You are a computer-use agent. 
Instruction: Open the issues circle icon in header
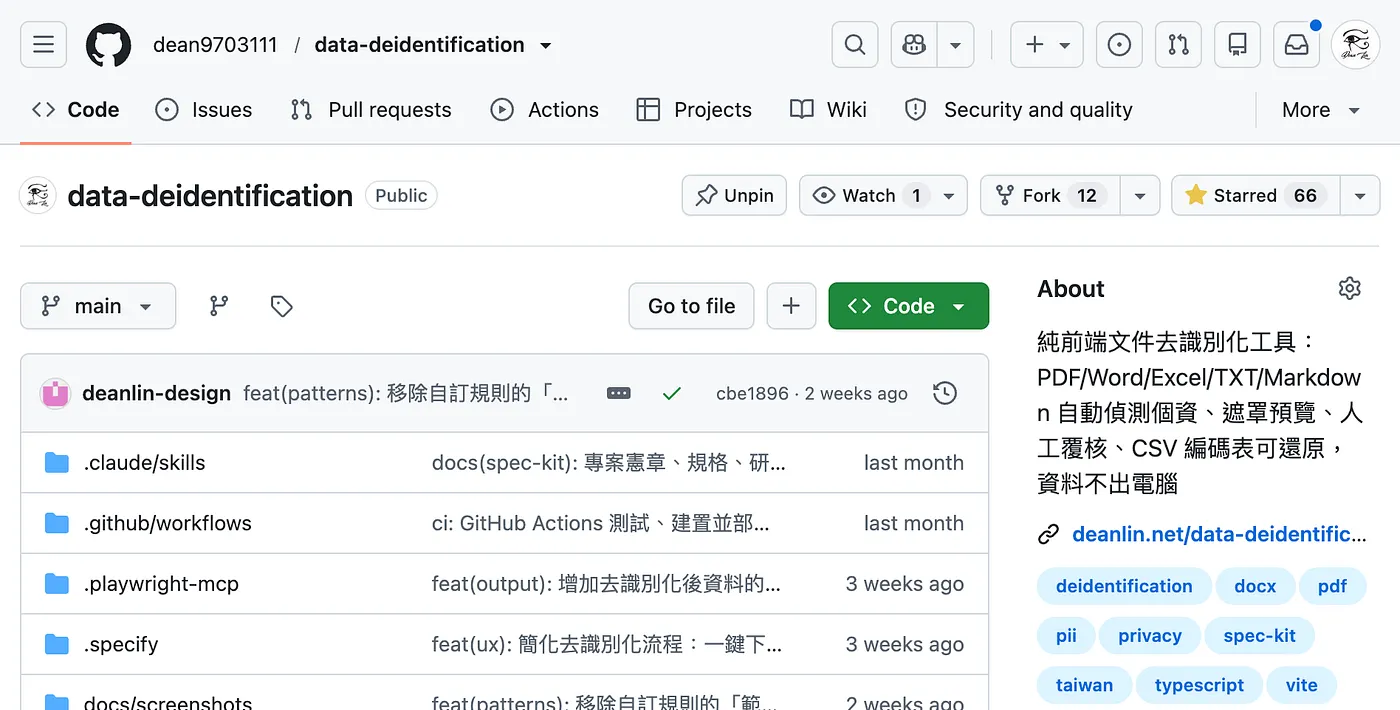point(1120,45)
